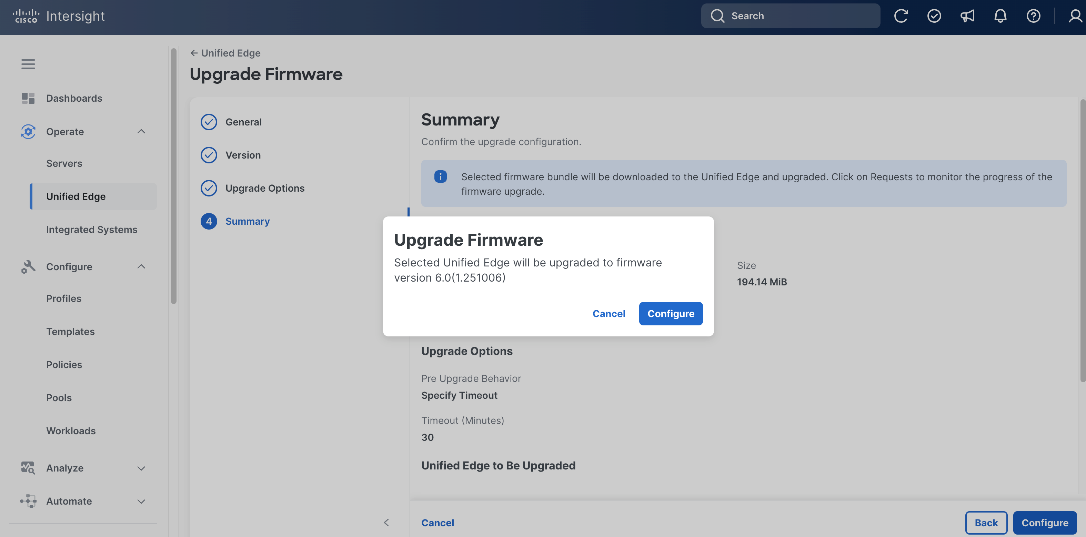Click the Dashboards sidebar icon

[x=28, y=98]
